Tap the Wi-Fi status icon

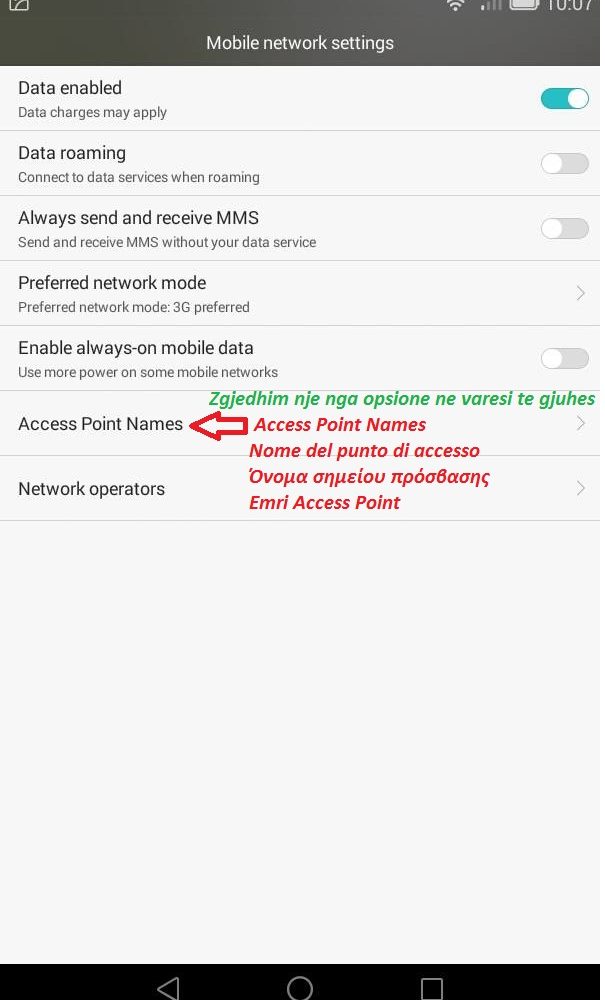[455, 6]
